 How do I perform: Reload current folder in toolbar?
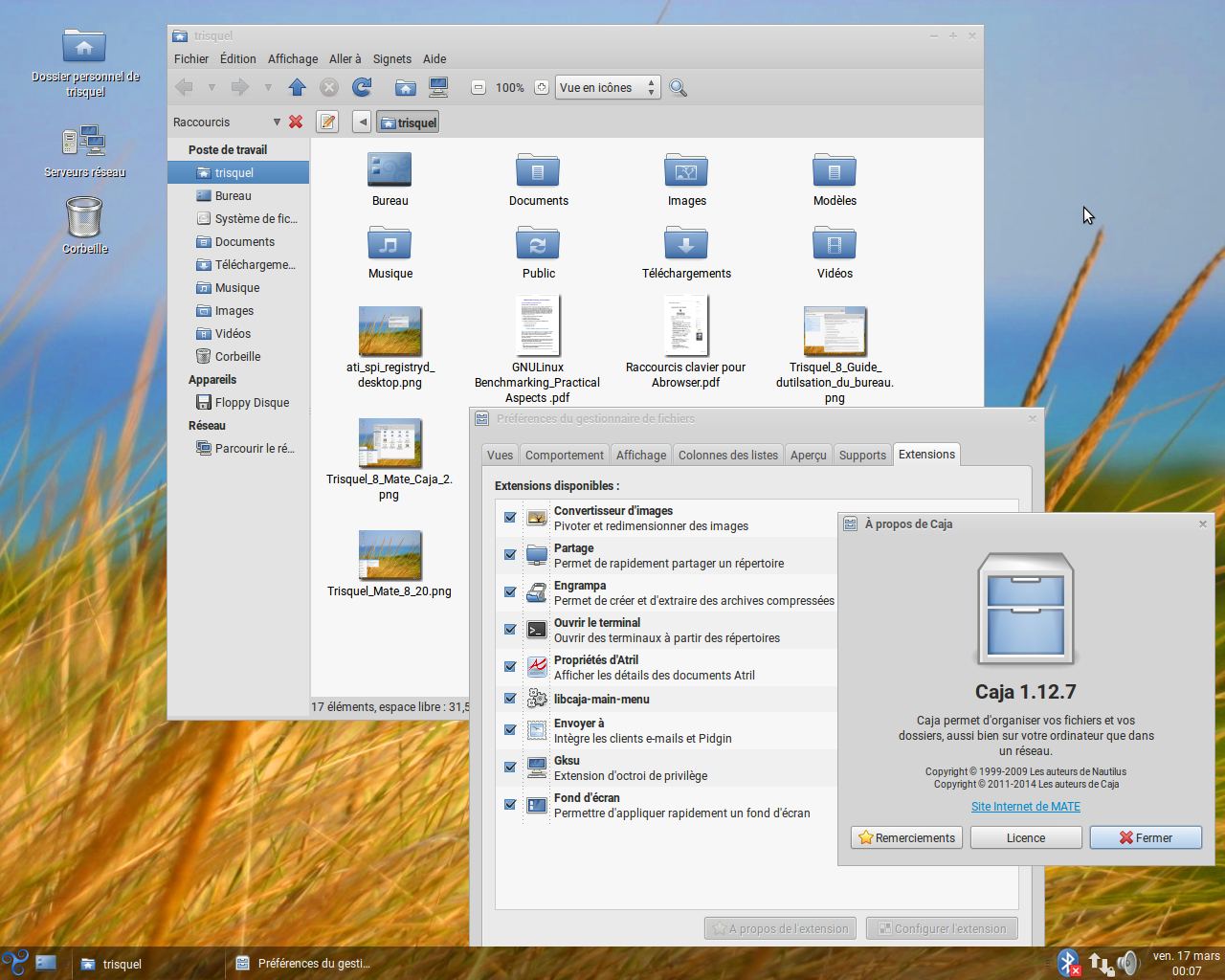tap(362, 87)
